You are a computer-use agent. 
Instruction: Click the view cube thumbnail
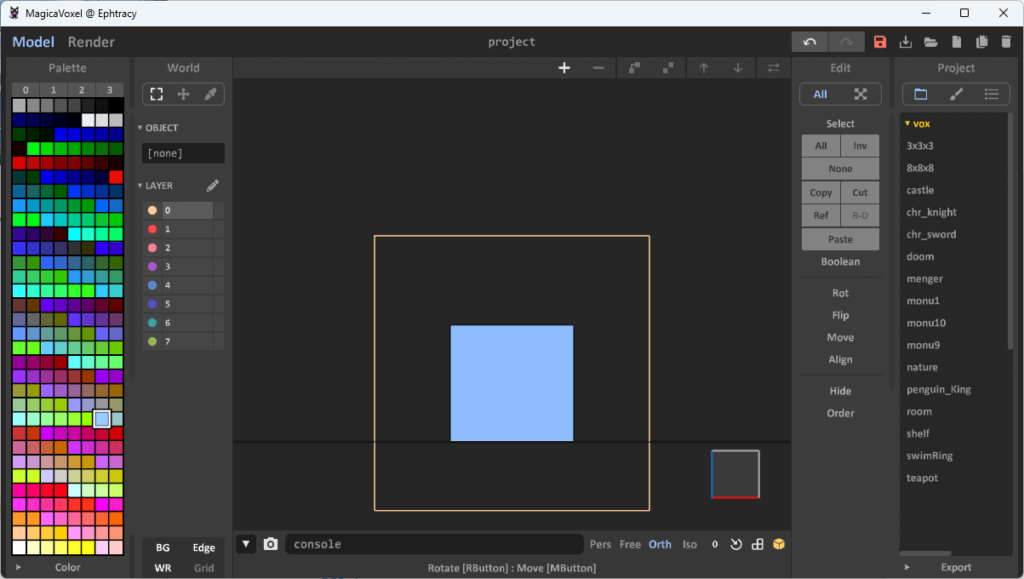tap(735, 475)
